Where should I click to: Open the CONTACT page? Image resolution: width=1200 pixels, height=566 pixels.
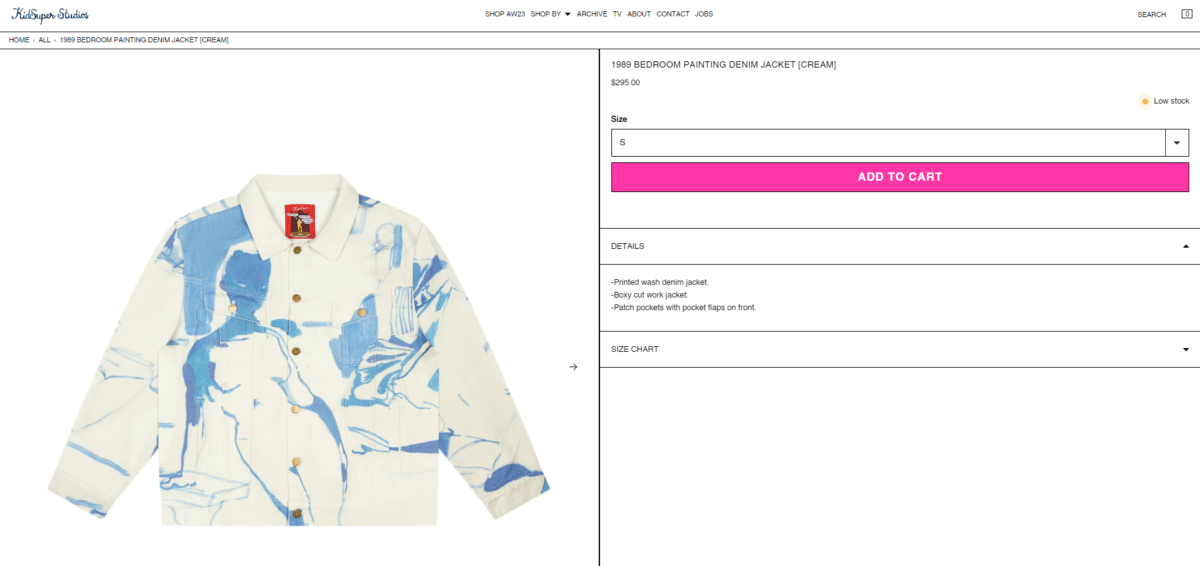tap(673, 14)
